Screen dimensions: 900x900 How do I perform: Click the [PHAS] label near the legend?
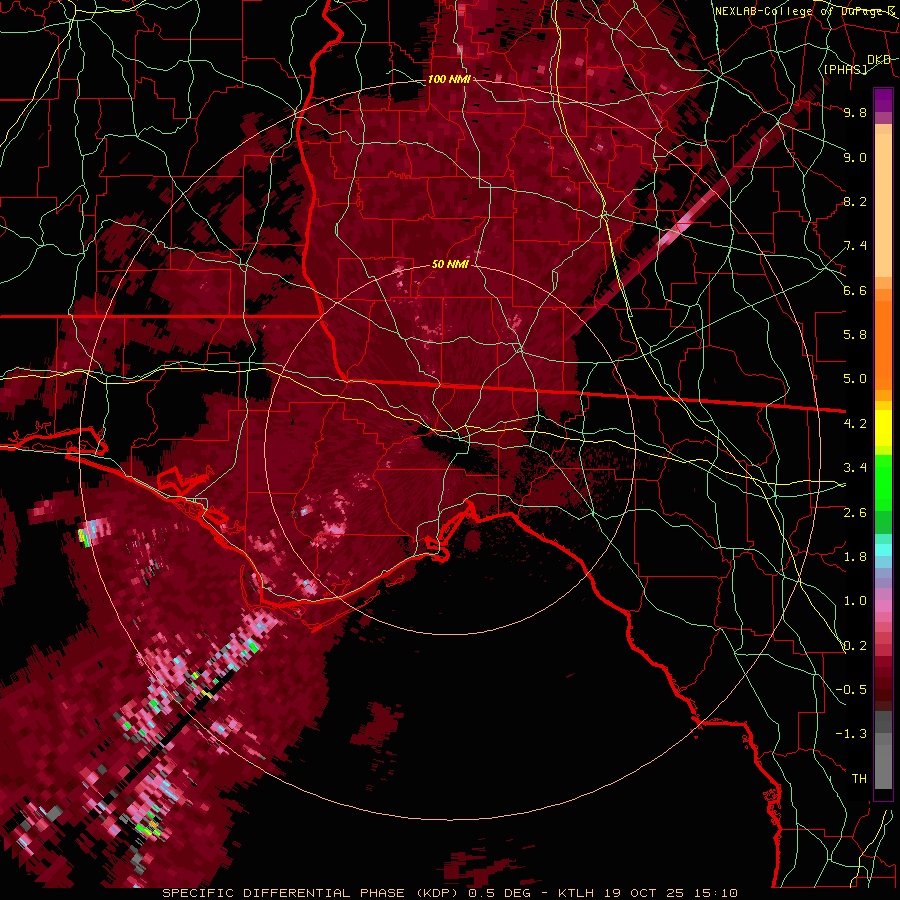pos(845,69)
